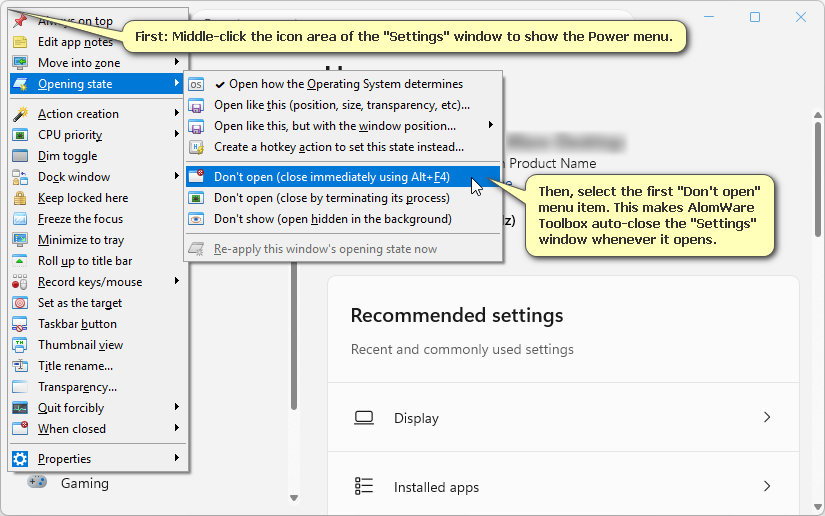The height and width of the screenshot is (516, 825).
Task: Click the eye icon beside Don't show
Action: (196, 219)
